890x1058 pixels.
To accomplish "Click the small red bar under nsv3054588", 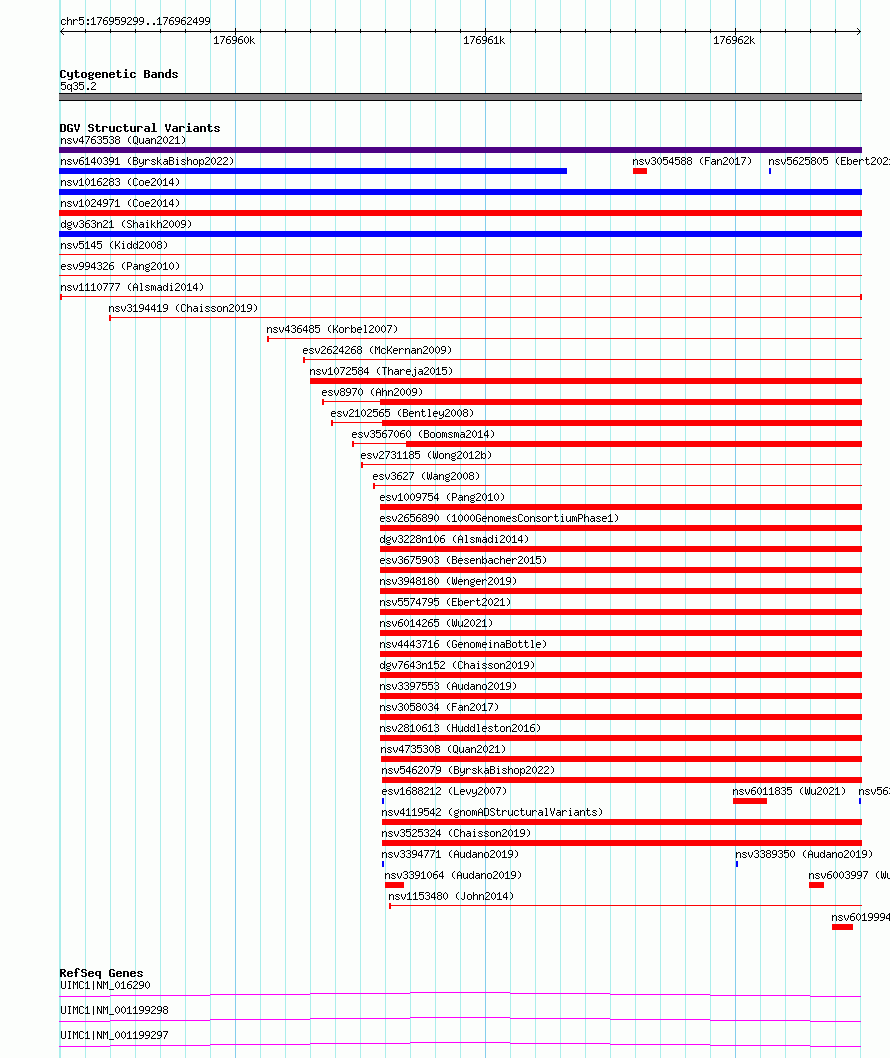I will coord(640,171).
